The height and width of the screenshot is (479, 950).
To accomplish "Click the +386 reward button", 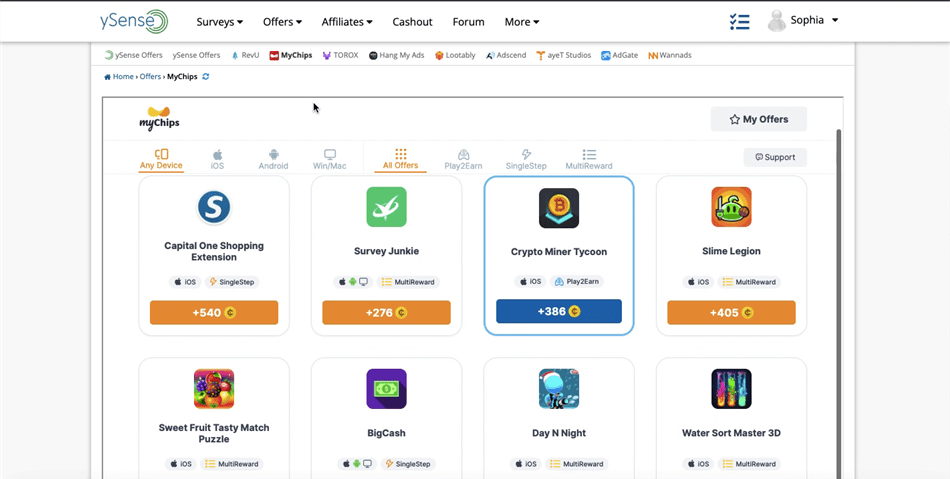I will point(559,311).
